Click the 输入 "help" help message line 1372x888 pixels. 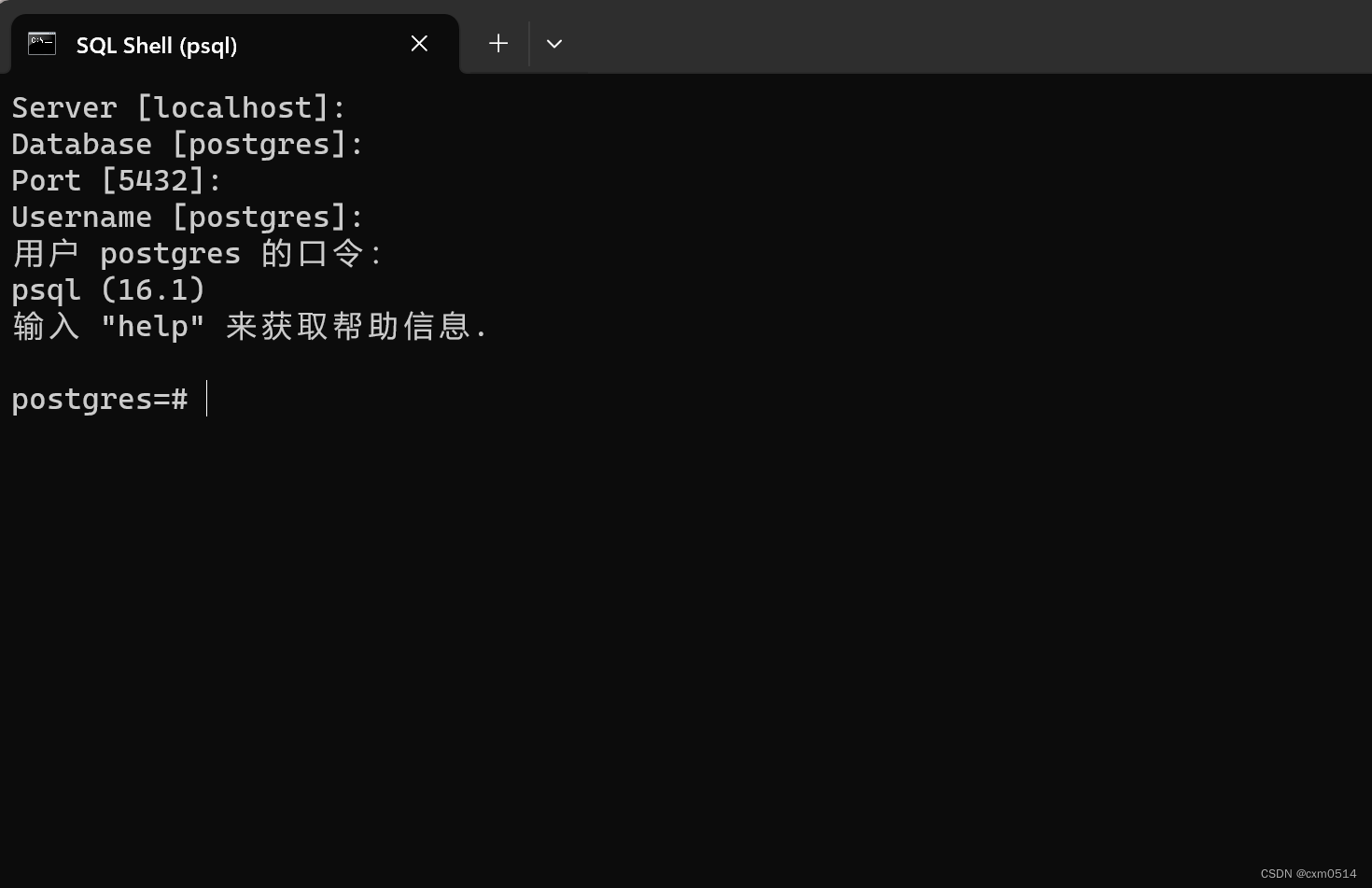tap(247, 325)
